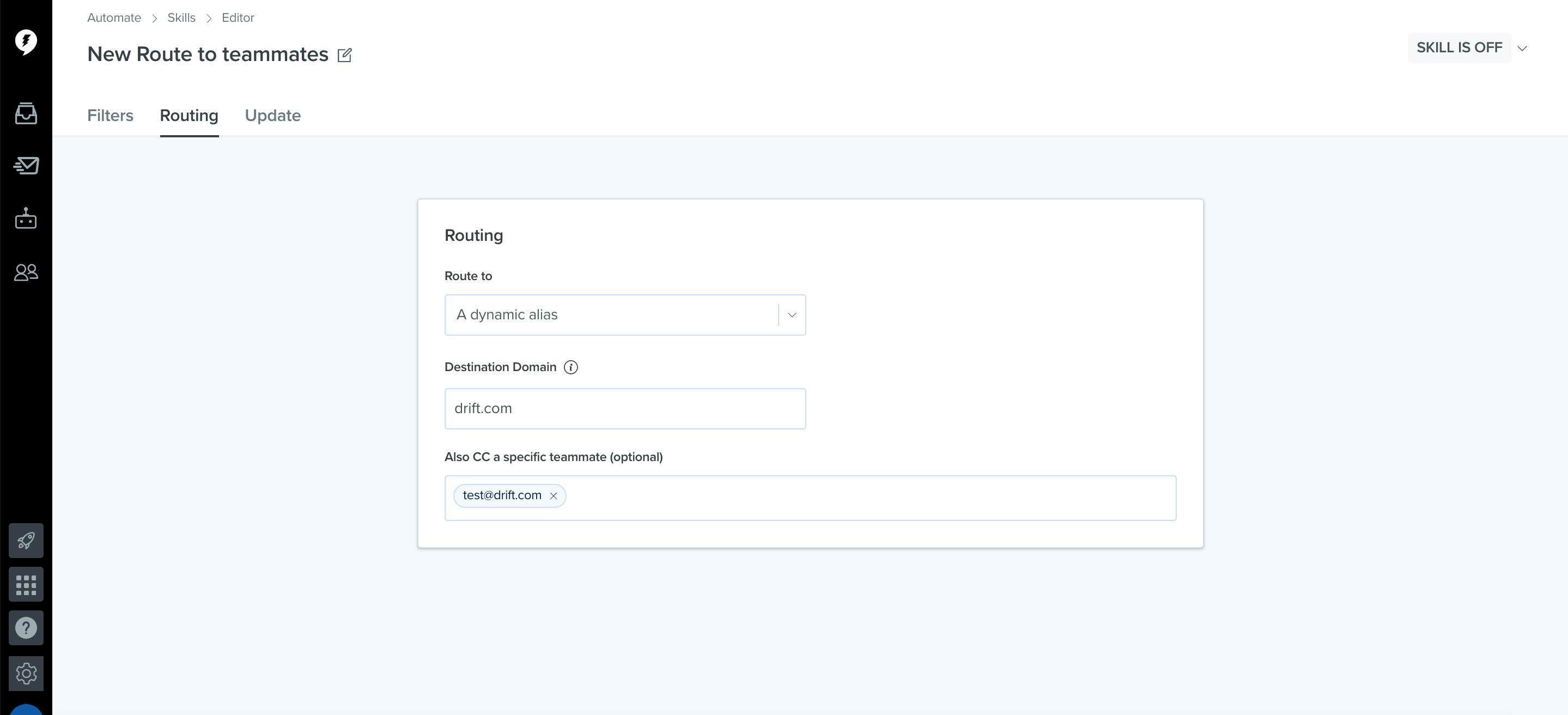
Task: Switch to the Update tab
Action: [273, 116]
